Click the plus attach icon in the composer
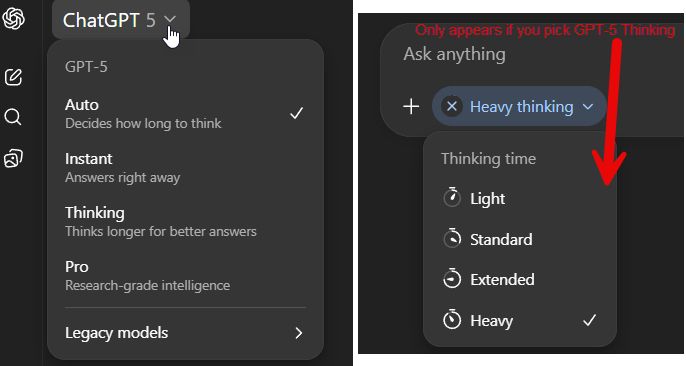This screenshot has width=686, height=366. coord(411,106)
